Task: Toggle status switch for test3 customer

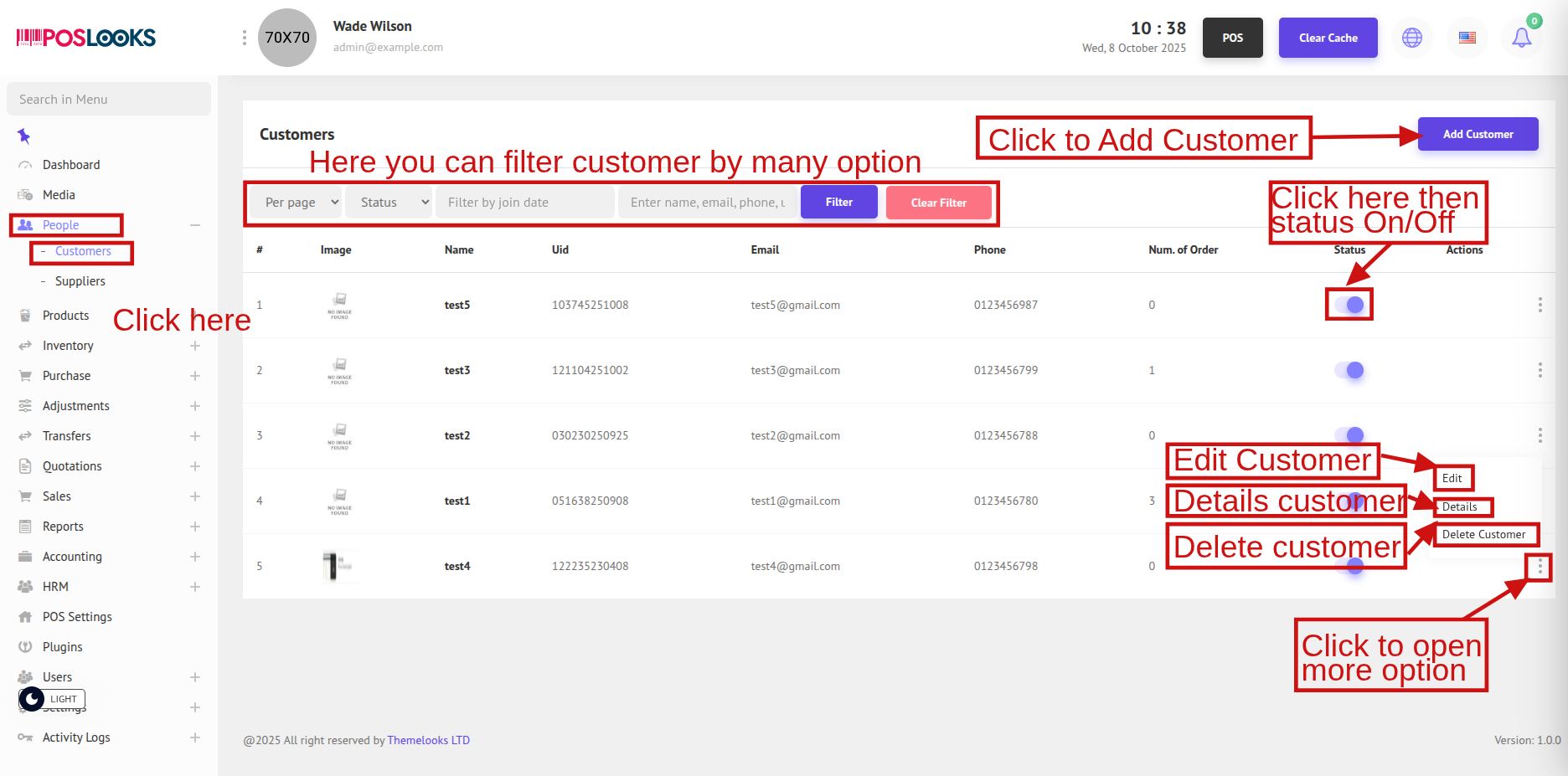Action: pyautogui.click(x=1349, y=370)
